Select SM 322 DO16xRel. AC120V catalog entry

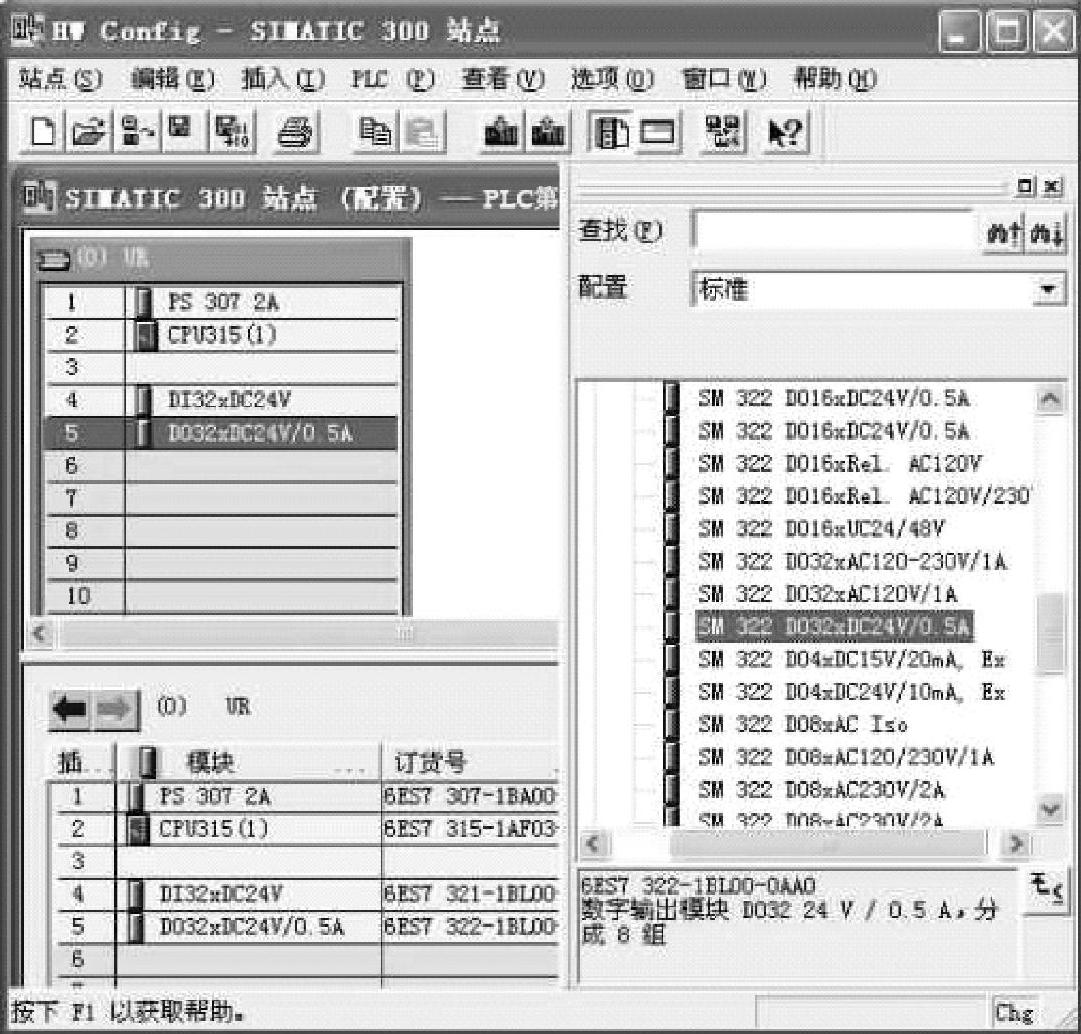(x=839, y=463)
